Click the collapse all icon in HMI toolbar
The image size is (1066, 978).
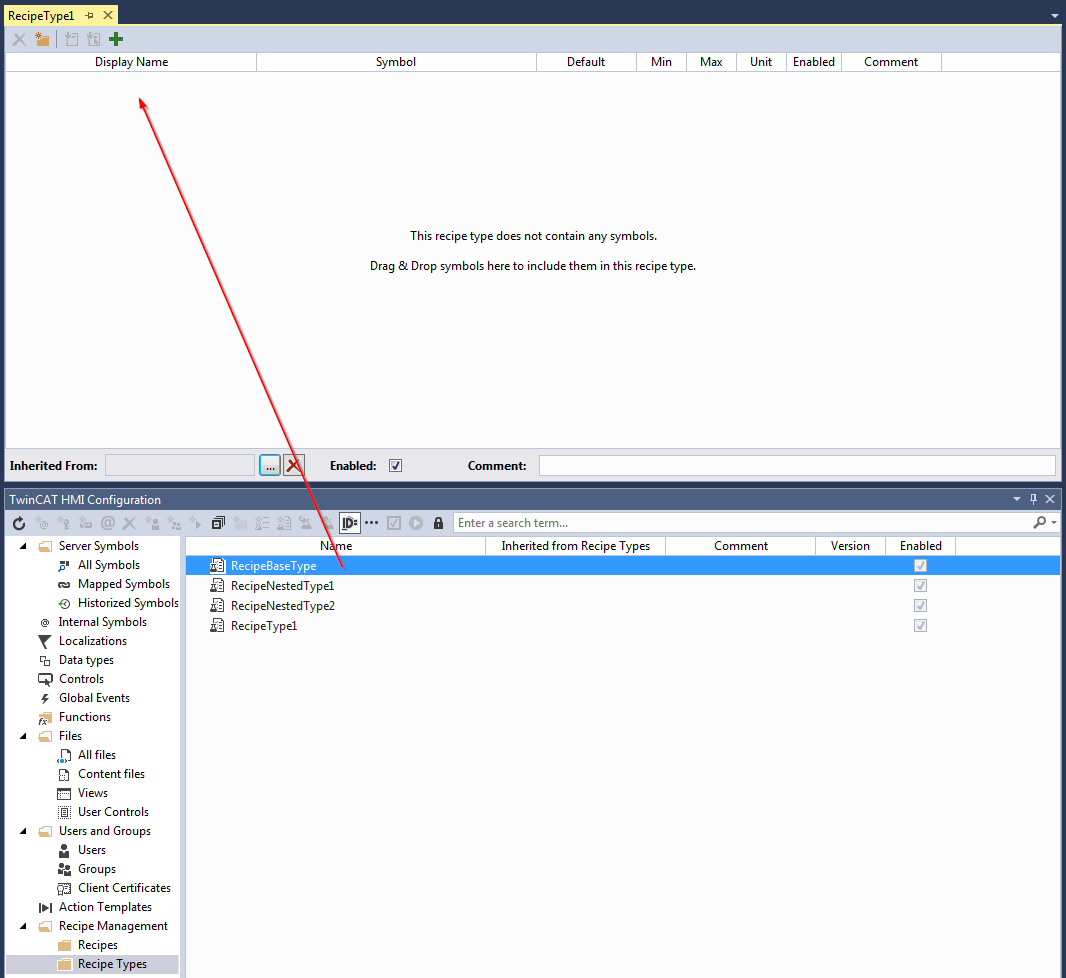coord(218,523)
